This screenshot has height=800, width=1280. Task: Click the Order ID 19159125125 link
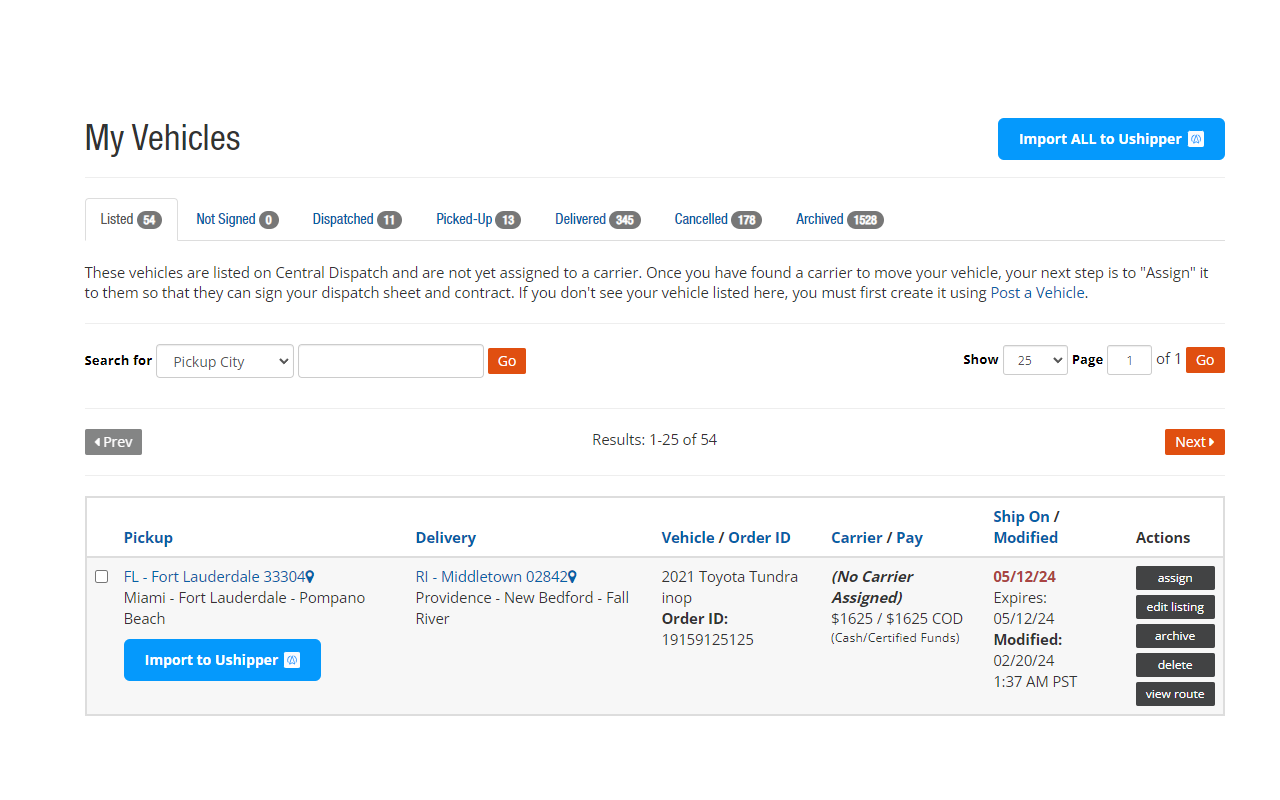pyautogui.click(x=707, y=639)
